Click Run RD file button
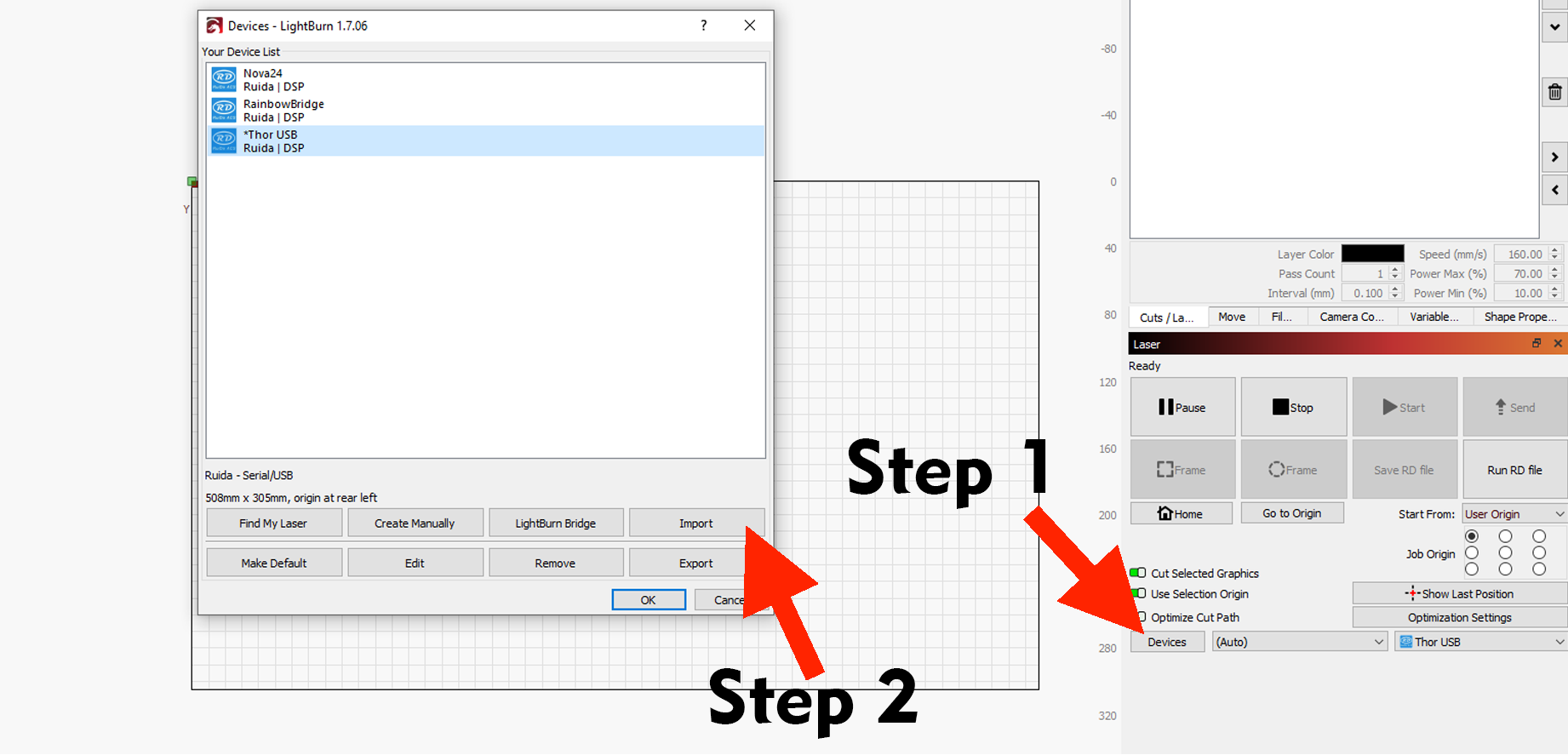Image resolution: width=1568 pixels, height=755 pixels. click(x=1515, y=469)
